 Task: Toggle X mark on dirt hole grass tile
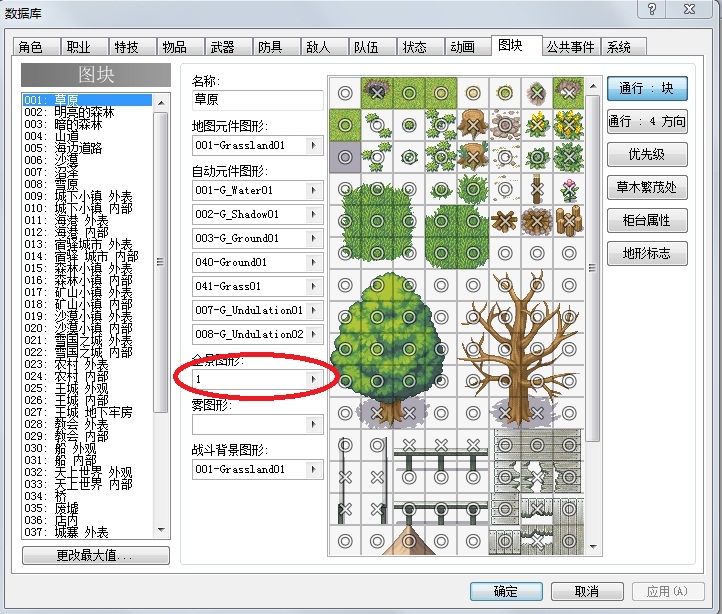click(x=377, y=93)
